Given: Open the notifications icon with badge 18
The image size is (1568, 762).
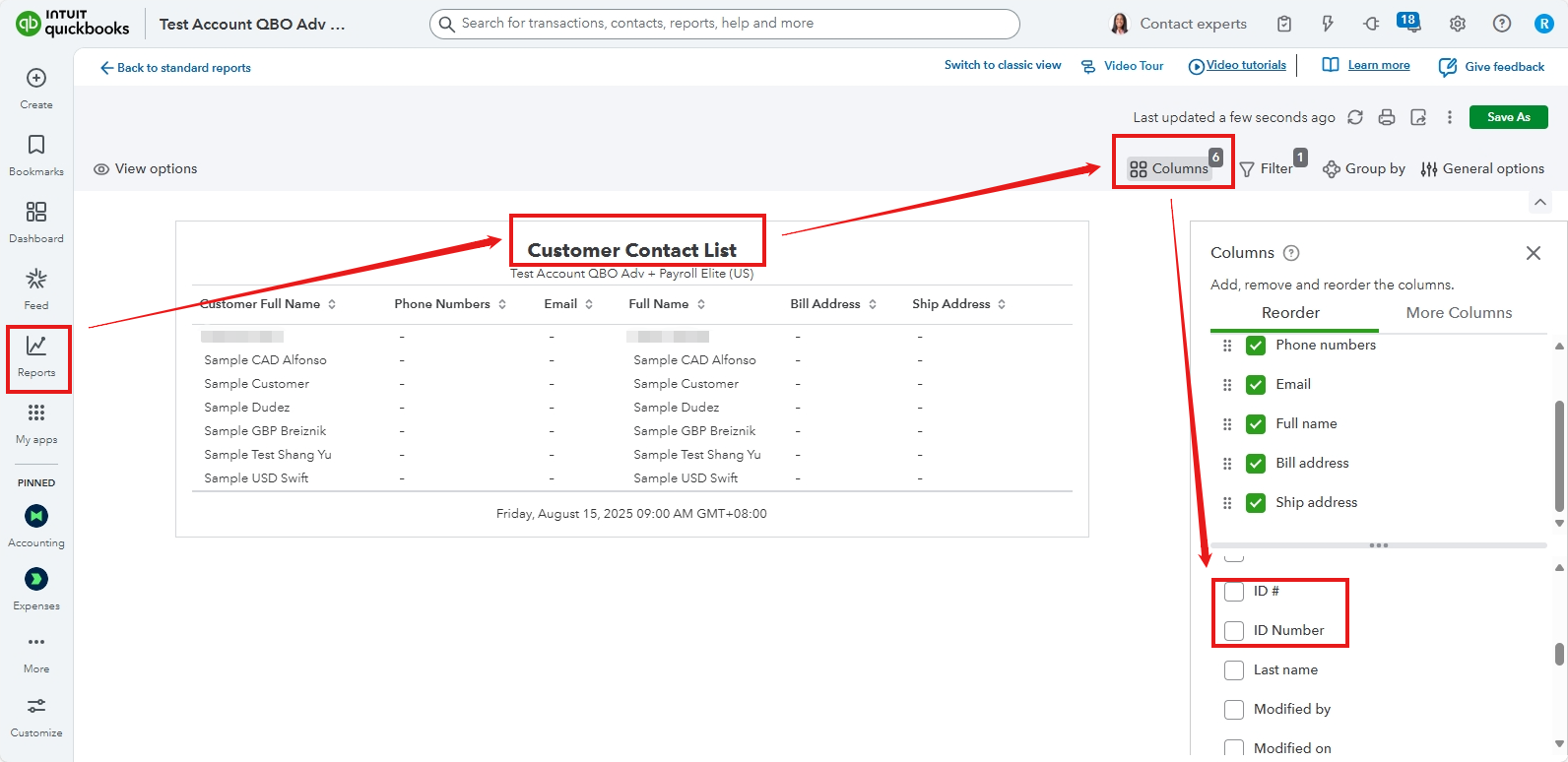Looking at the screenshot, I should tap(1408, 23).
